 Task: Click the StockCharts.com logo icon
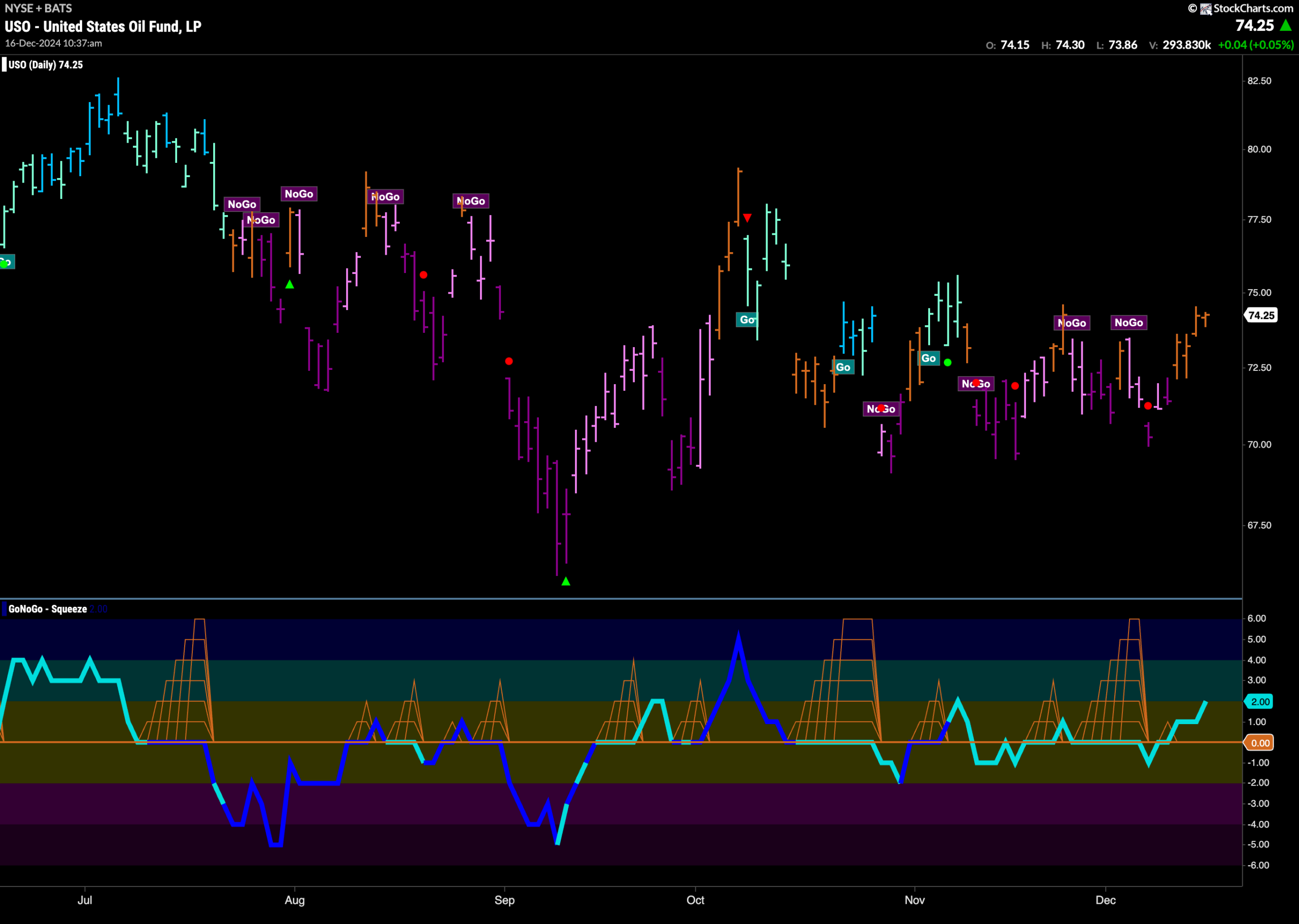pos(1206,9)
